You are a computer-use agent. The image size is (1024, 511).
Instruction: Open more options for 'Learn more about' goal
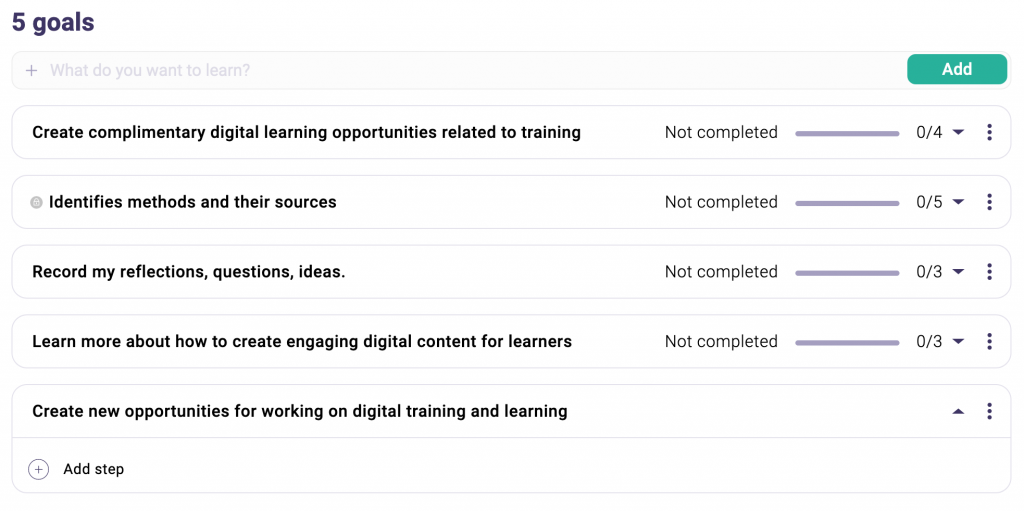(x=989, y=342)
